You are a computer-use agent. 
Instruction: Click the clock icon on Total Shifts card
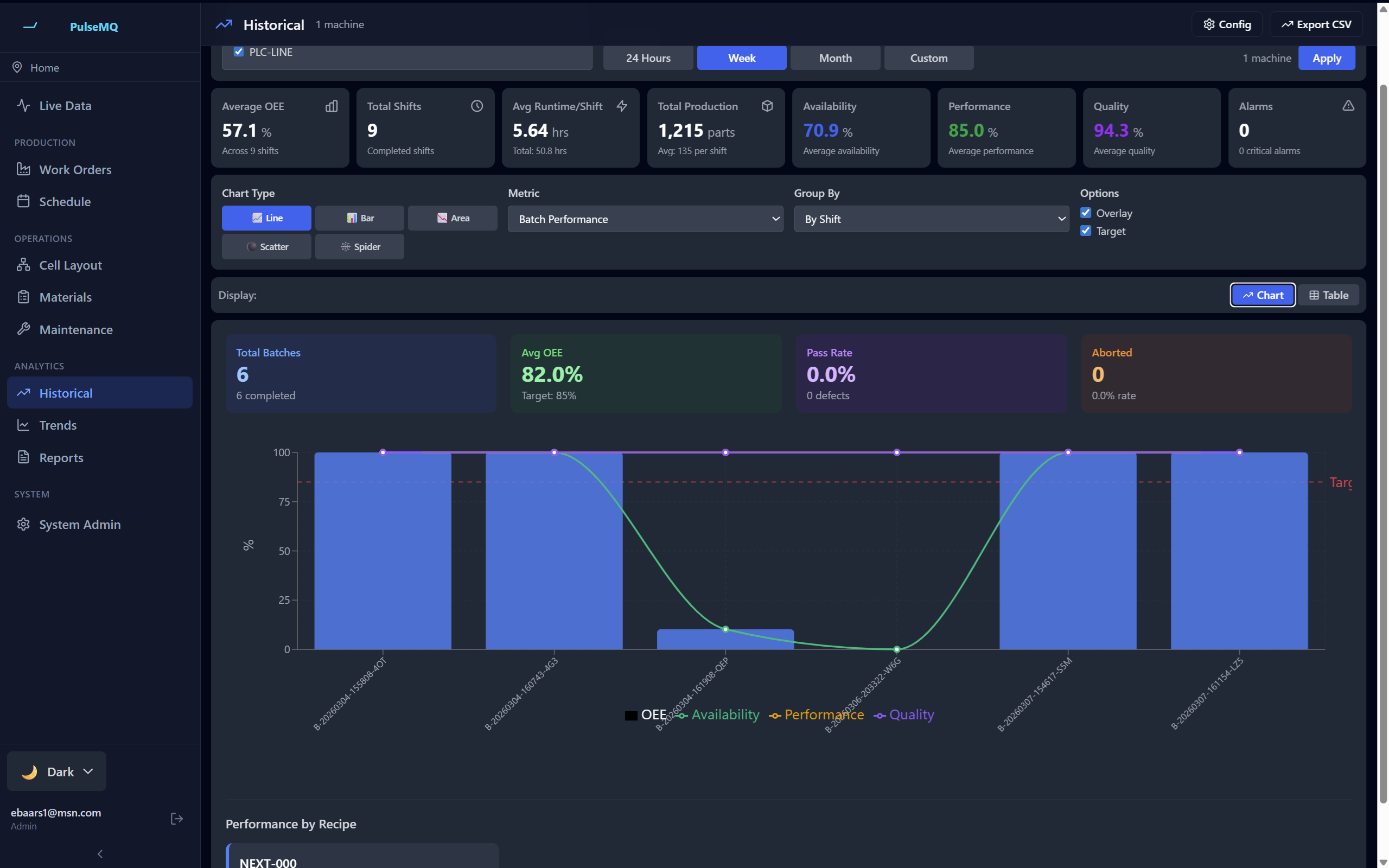477,106
